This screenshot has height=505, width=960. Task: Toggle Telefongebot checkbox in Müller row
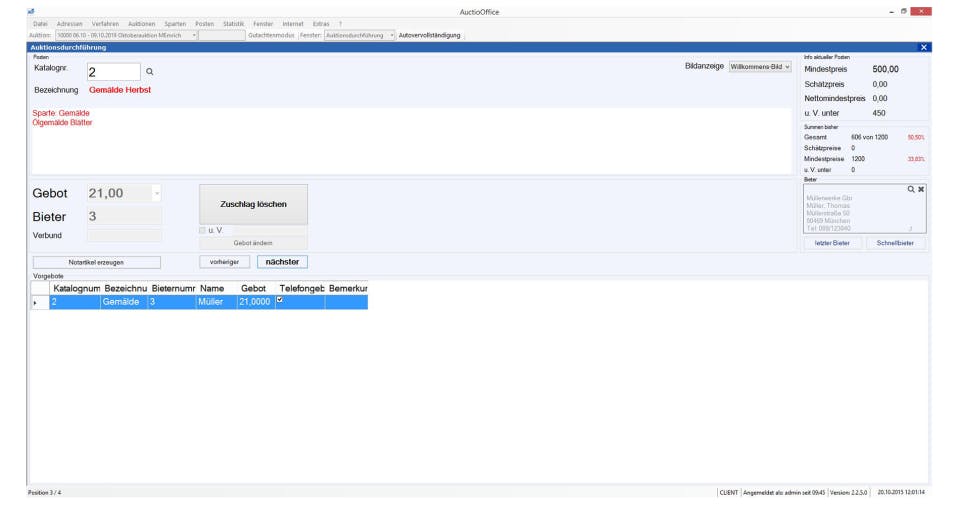click(280, 300)
